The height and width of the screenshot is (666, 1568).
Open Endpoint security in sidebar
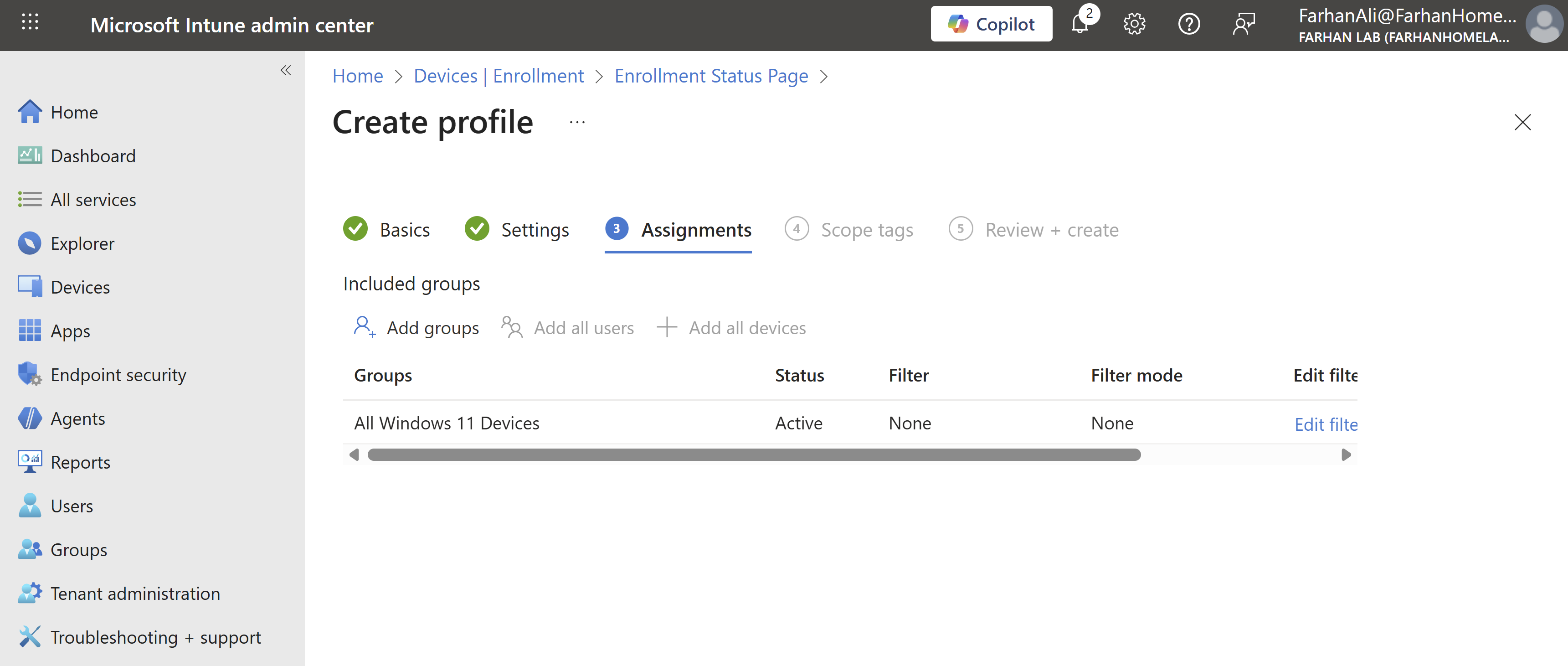click(118, 375)
